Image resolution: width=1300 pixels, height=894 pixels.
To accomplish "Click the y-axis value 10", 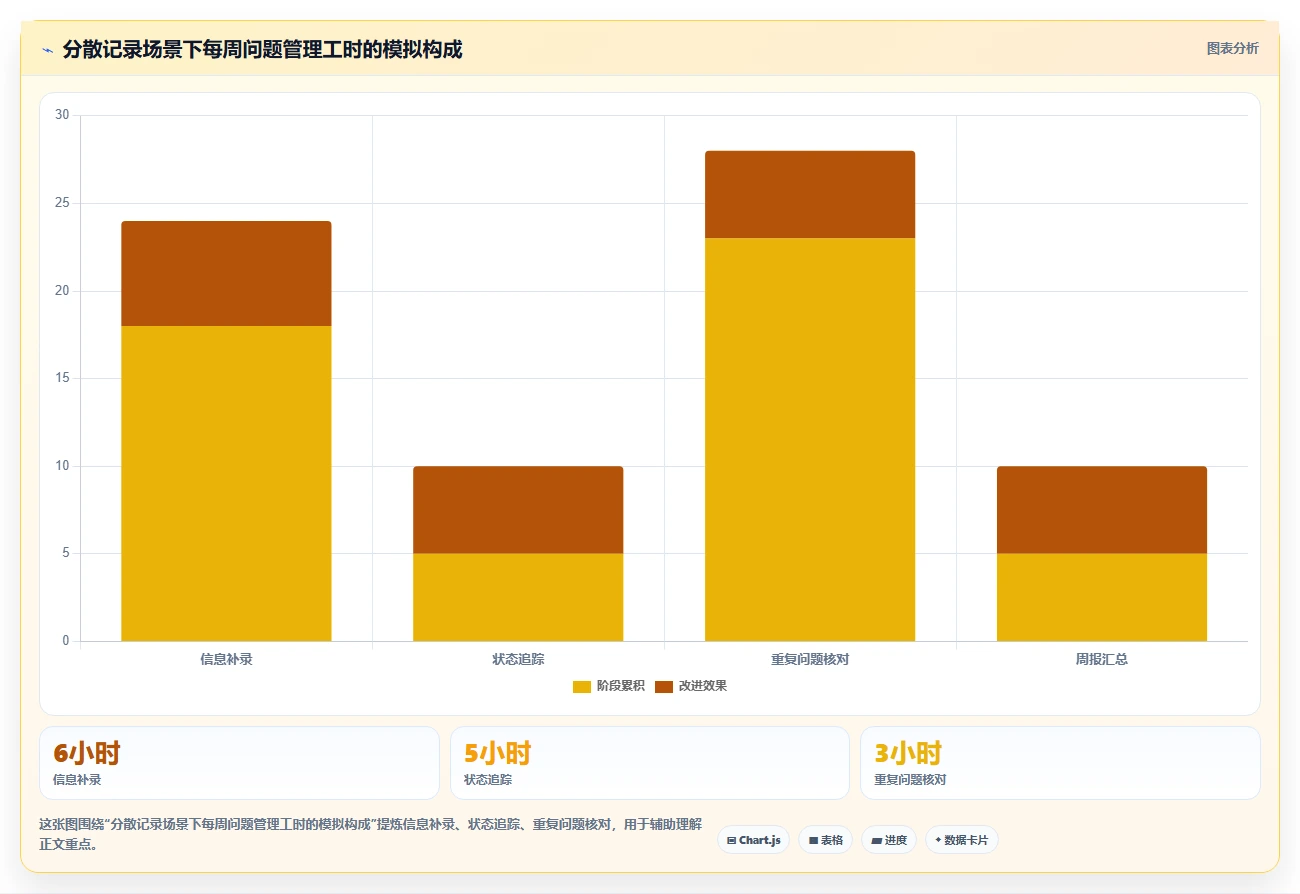I will pyautogui.click(x=62, y=466).
